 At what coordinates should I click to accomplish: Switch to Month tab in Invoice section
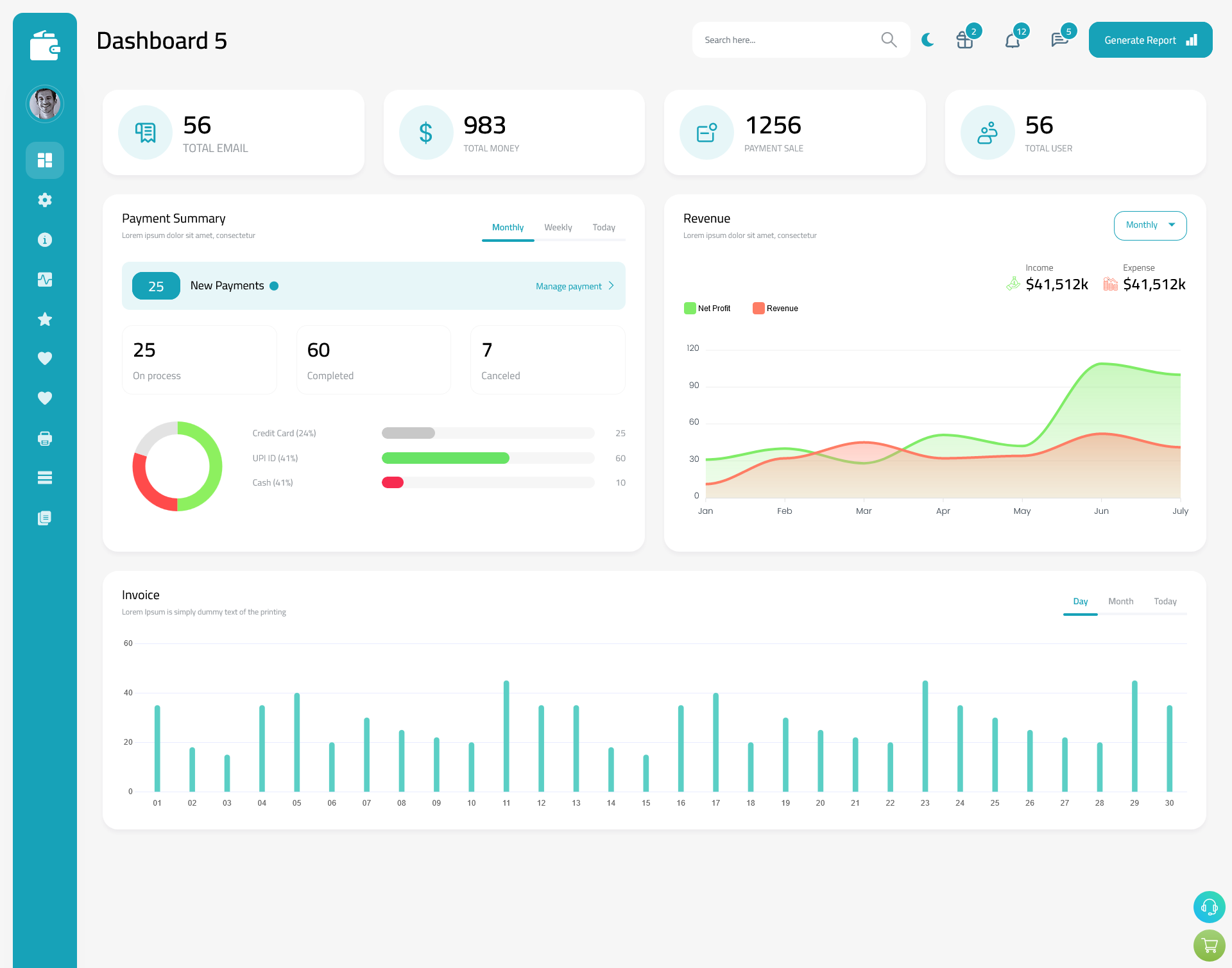[x=1120, y=601]
